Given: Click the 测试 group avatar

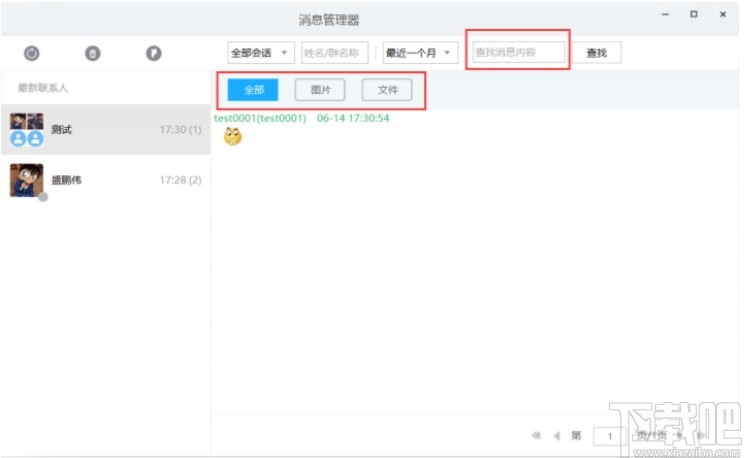Looking at the screenshot, I should (27, 130).
